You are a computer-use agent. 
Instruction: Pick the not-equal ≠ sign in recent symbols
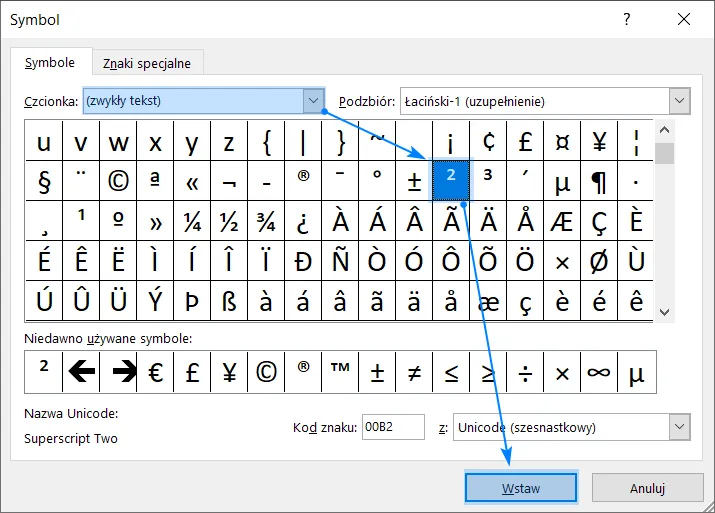[x=414, y=372]
